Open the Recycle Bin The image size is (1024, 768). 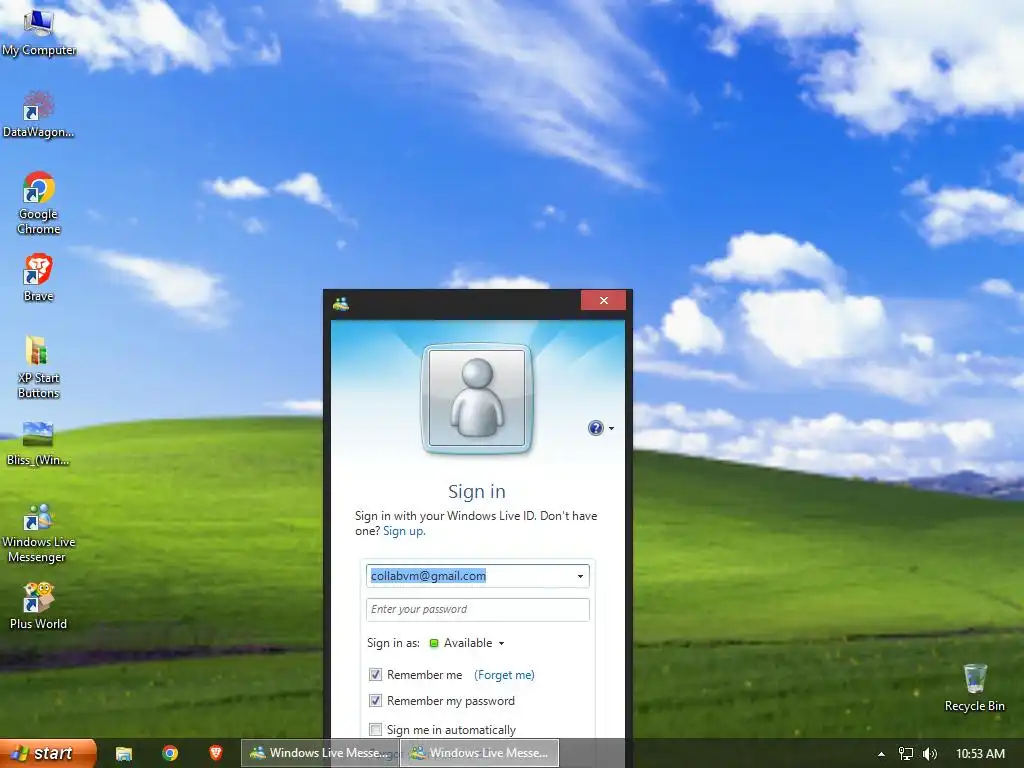974,688
